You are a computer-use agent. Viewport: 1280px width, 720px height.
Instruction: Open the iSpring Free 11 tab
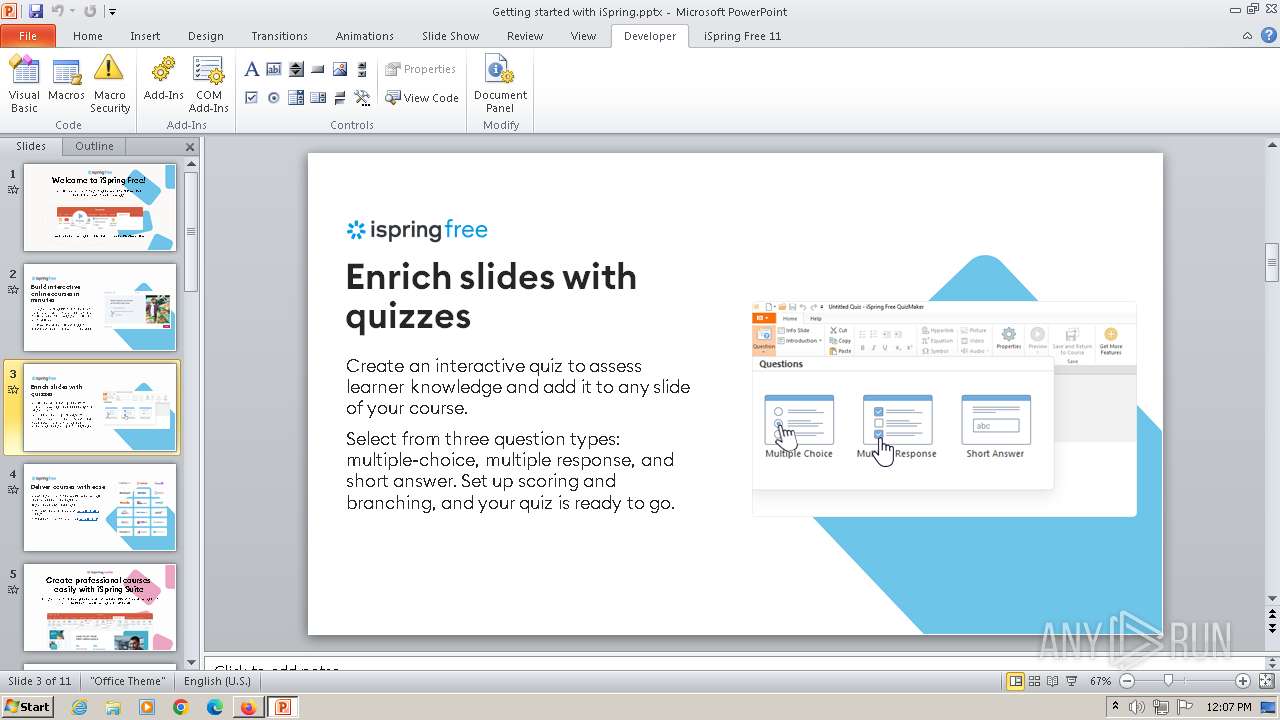click(742, 35)
